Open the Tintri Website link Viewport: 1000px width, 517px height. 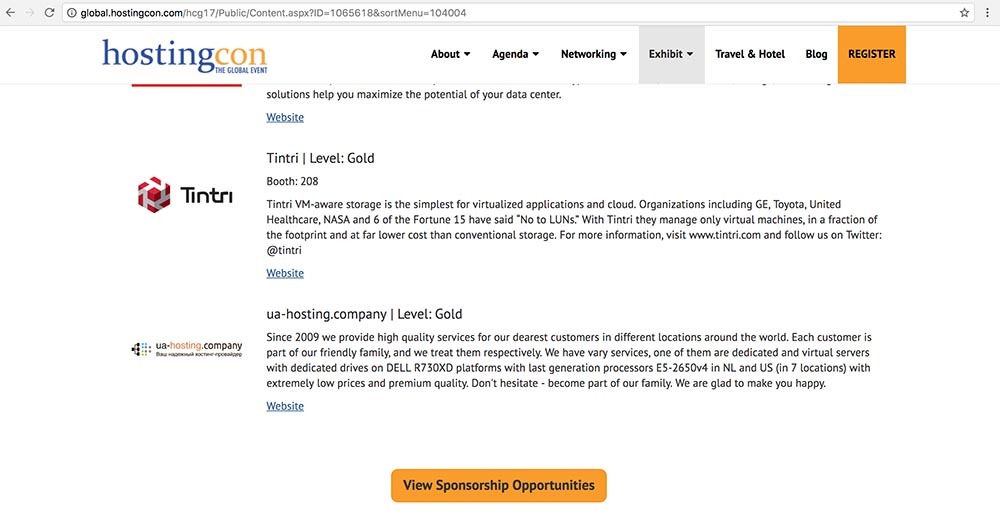click(285, 273)
